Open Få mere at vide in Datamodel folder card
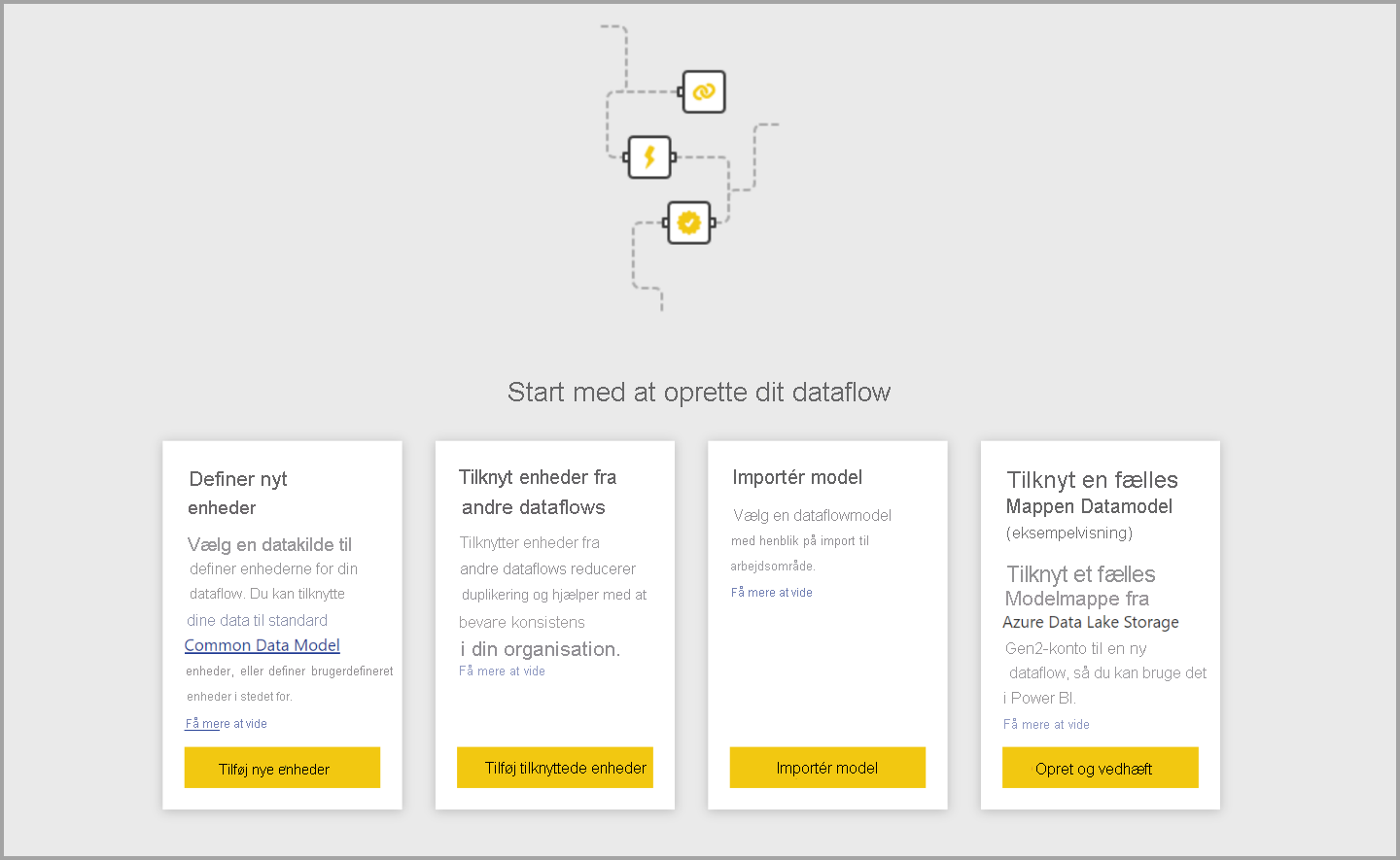 click(x=1046, y=725)
